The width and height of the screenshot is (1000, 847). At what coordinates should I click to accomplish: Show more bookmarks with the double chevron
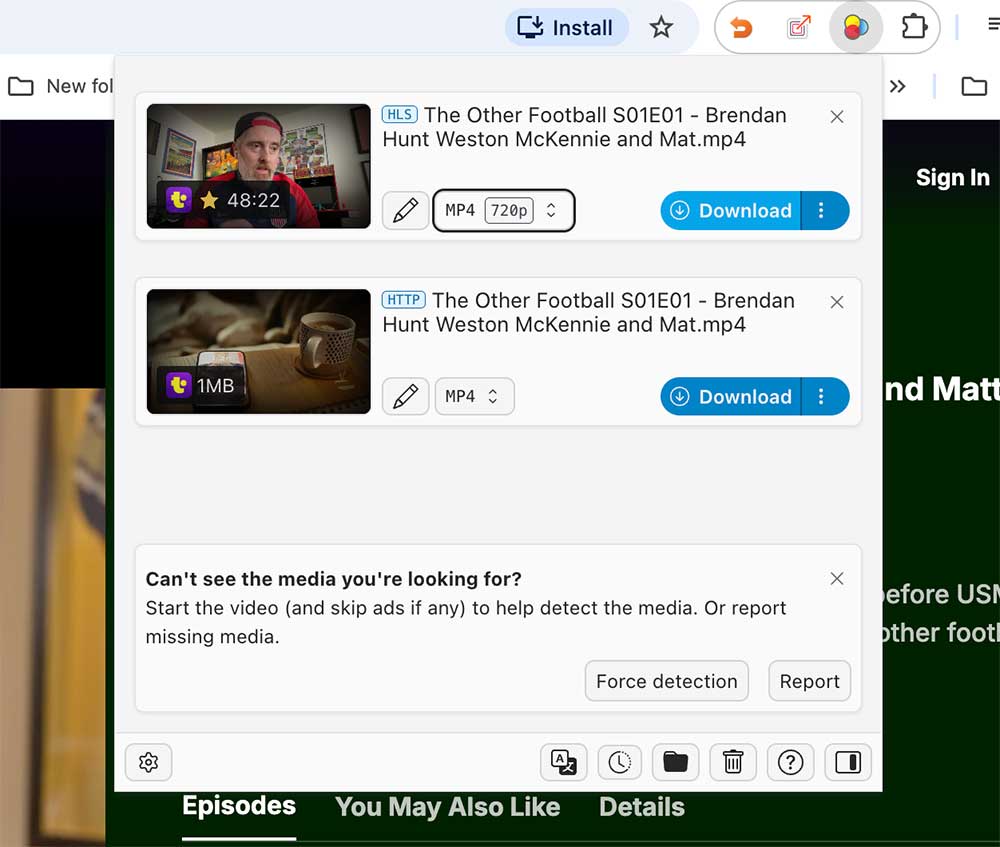pos(897,86)
